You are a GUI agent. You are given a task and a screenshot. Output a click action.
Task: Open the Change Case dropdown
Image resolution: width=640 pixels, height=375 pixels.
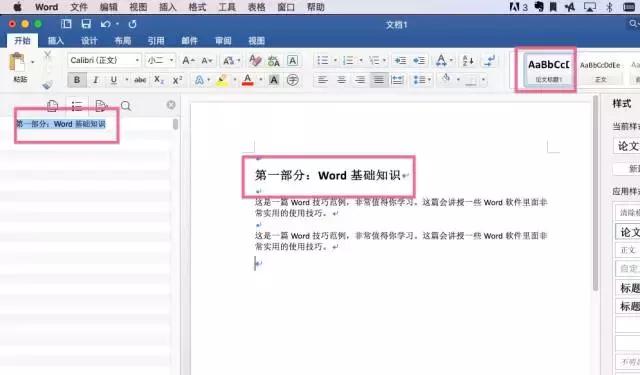231,61
